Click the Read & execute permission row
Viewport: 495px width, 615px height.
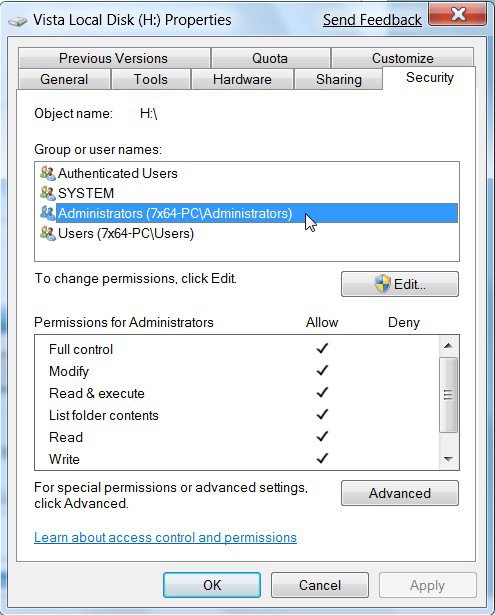(237, 393)
